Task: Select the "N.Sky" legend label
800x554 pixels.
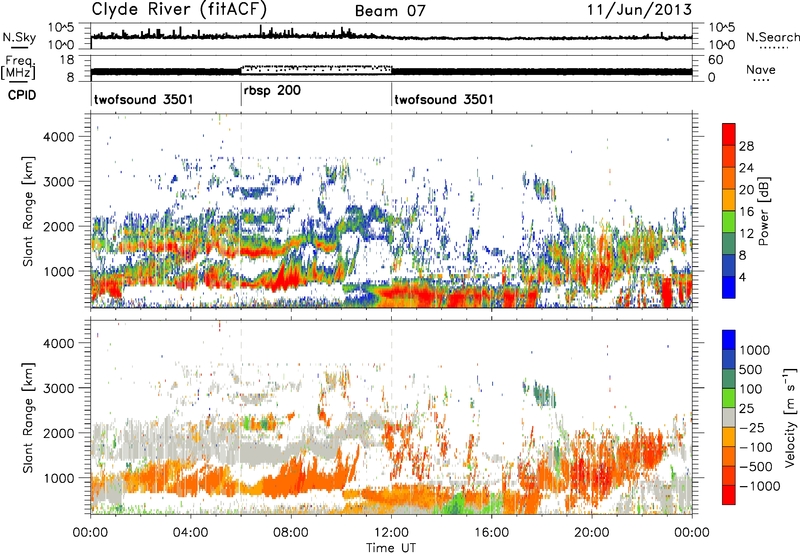Action: pyautogui.click(x=19, y=37)
